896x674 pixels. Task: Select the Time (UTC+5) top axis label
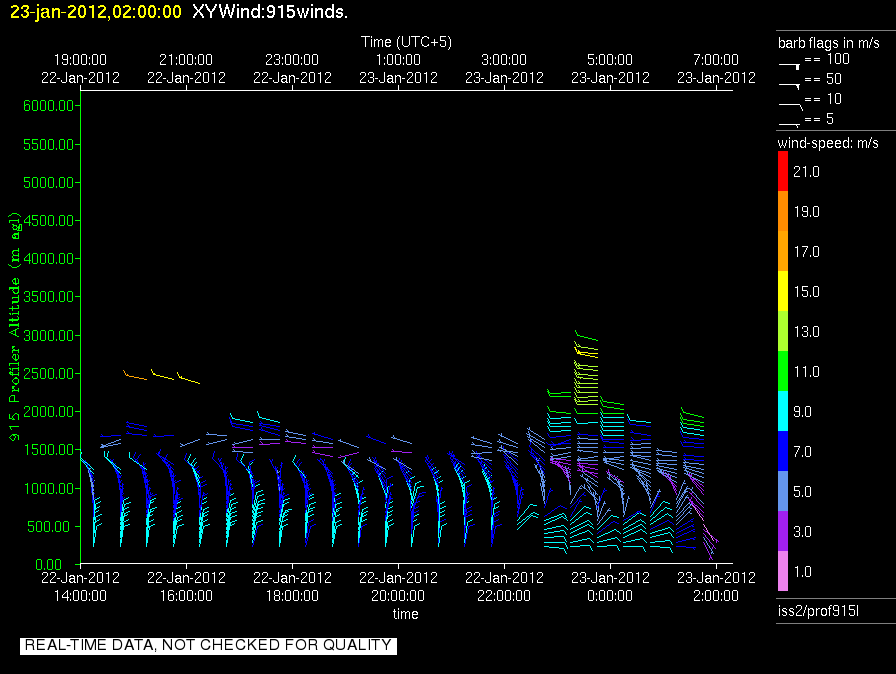coord(406,42)
